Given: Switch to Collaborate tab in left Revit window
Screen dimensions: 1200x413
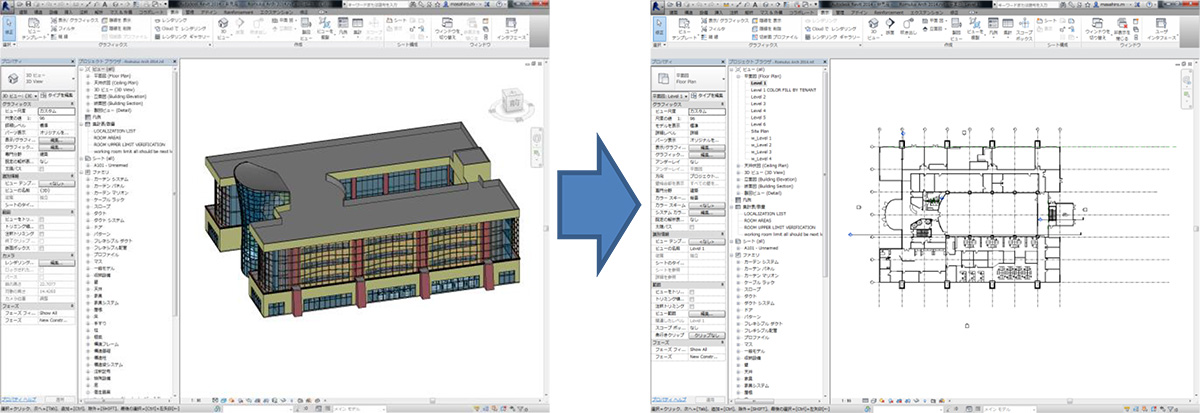Looking at the screenshot, I should click(150, 12).
